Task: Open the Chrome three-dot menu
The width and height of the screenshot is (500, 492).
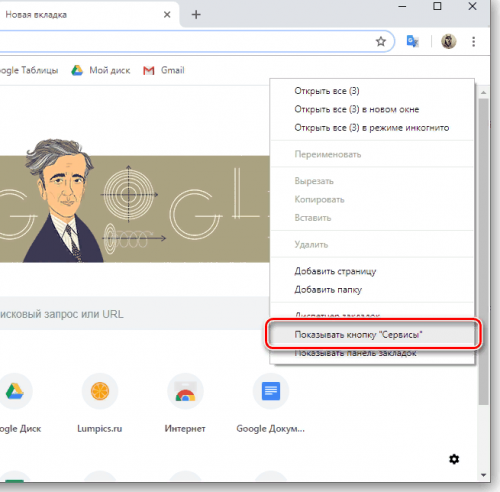Action: pos(473,41)
